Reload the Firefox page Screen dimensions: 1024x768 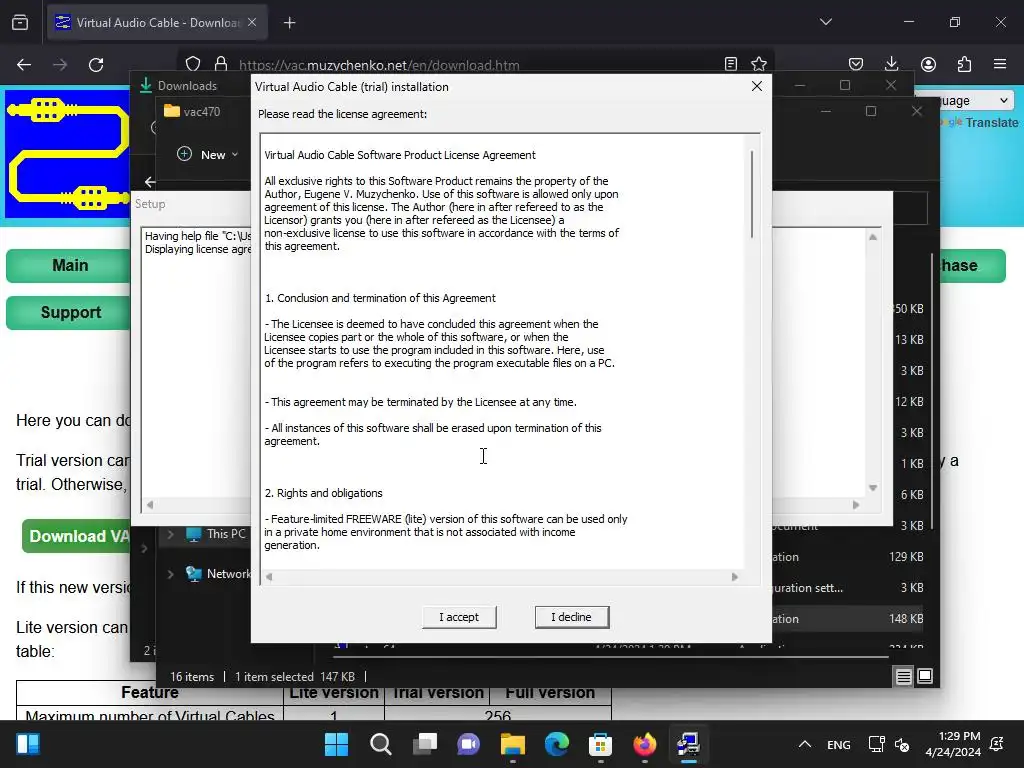(x=96, y=64)
